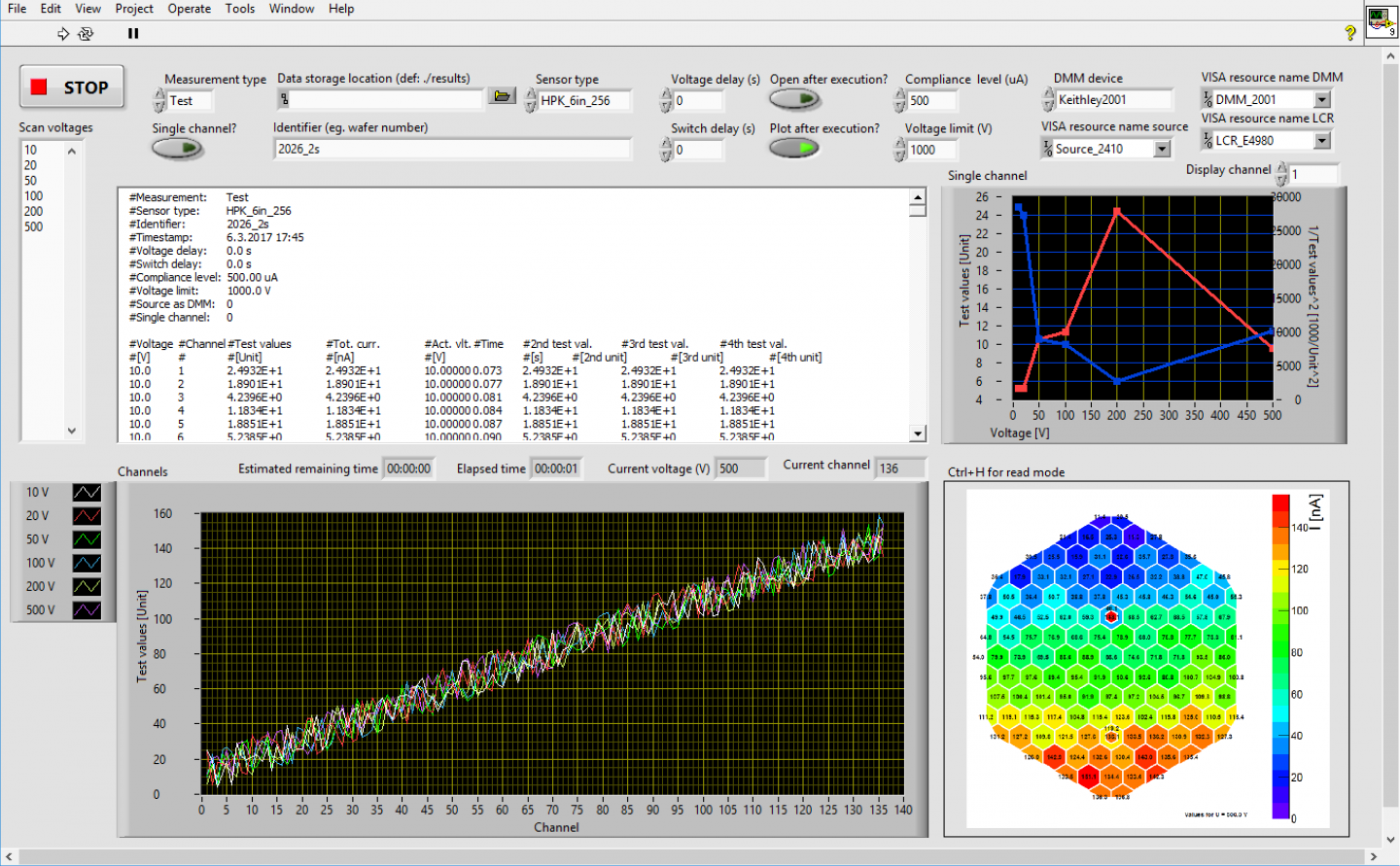Screen dimensions: 1400x866
Task: Pause execution with the pause icon
Action: point(133,34)
